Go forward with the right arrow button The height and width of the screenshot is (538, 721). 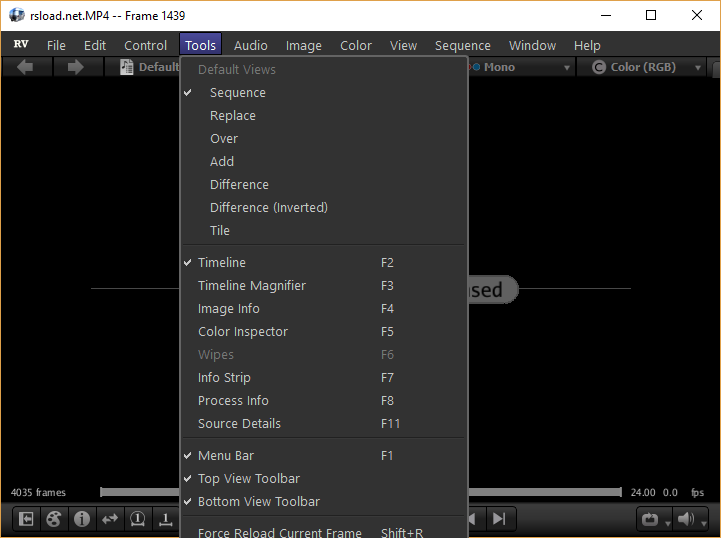click(x=76, y=67)
